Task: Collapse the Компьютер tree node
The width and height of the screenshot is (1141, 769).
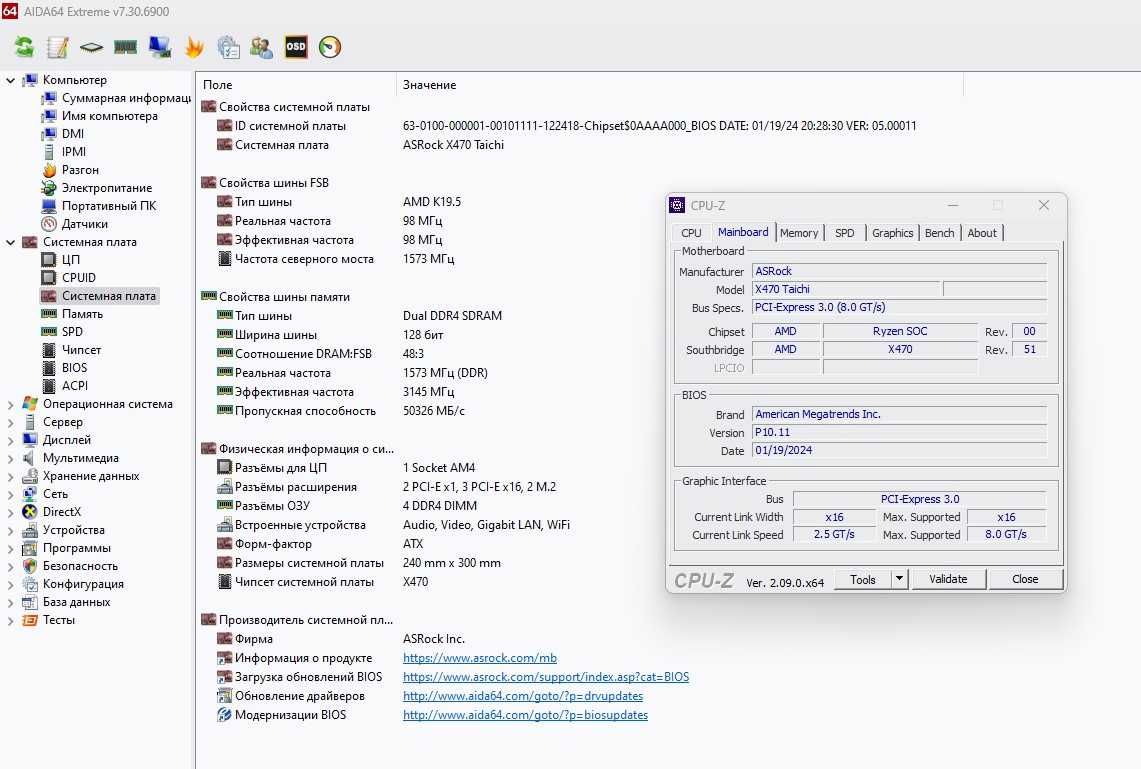Action: point(10,80)
